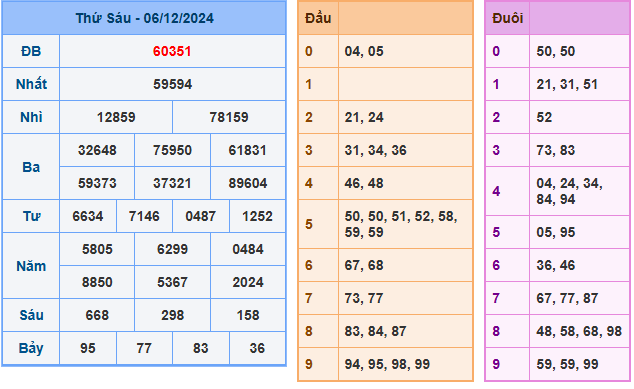This screenshot has height=389, width=634.
Task: Click the Bảy row cell showing 36
Action: 258,348
